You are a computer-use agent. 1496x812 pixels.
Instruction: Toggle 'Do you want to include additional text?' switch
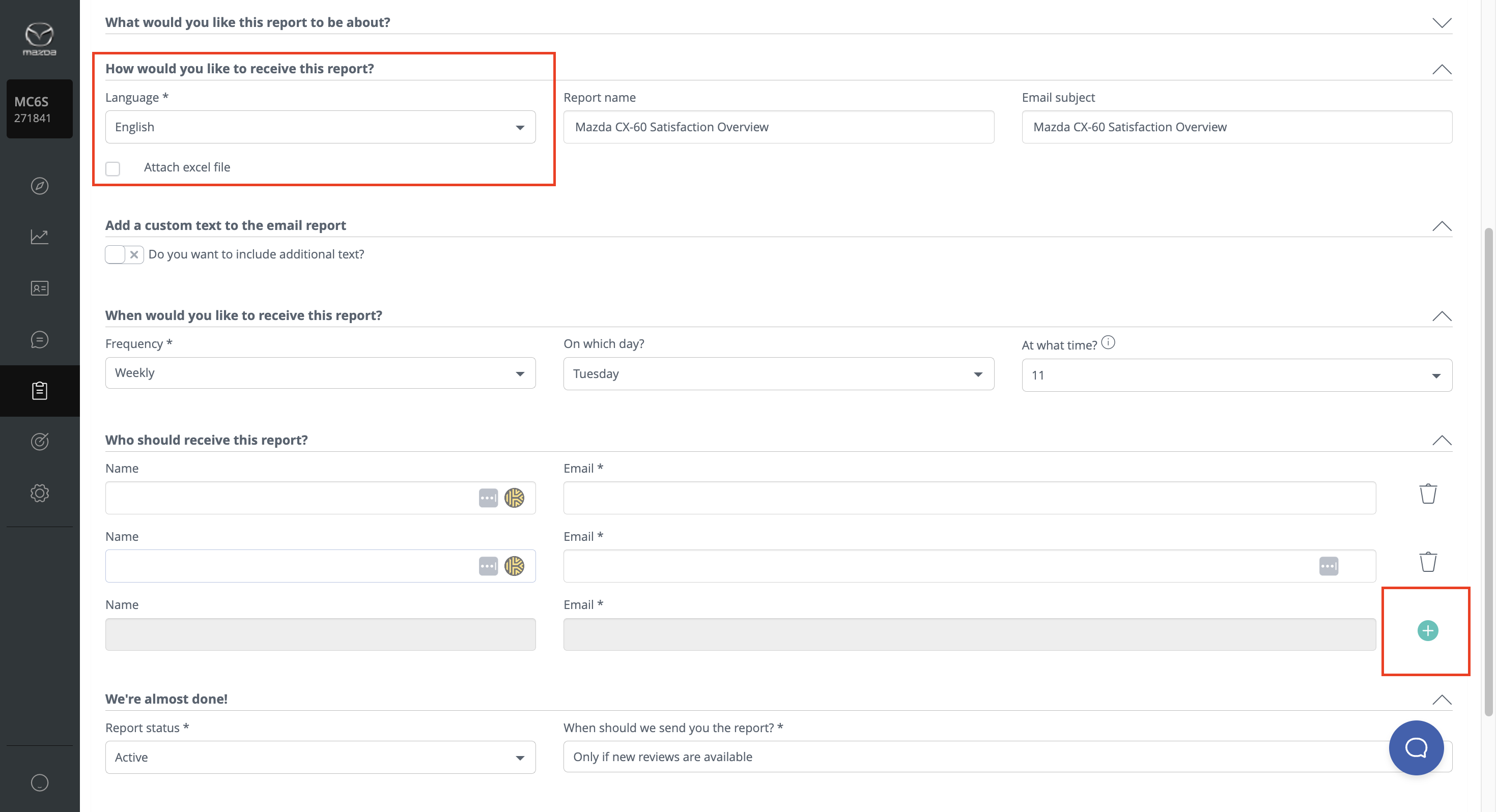(x=124, y=255)
